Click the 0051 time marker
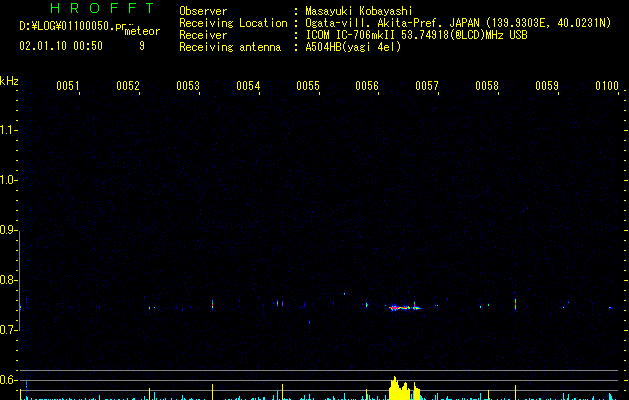Screen dimensions: 629x400 pos(67,85)
